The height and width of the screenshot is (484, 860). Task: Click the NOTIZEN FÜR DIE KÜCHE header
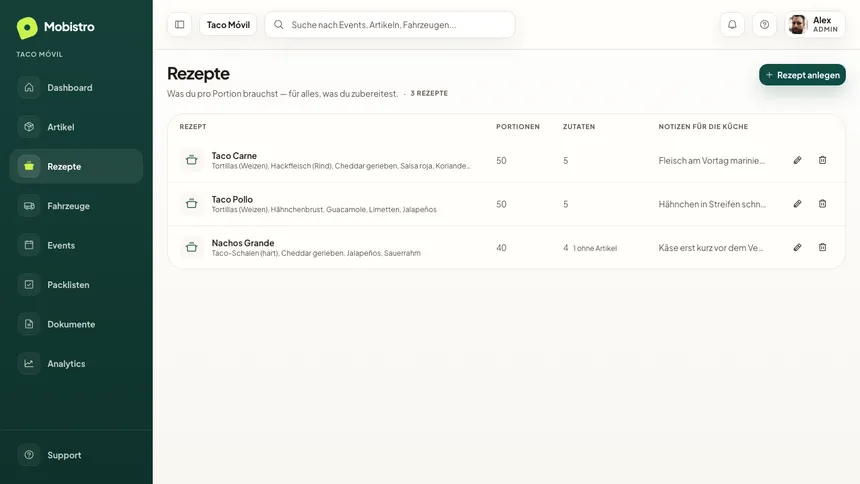click(x=703, y=127)
